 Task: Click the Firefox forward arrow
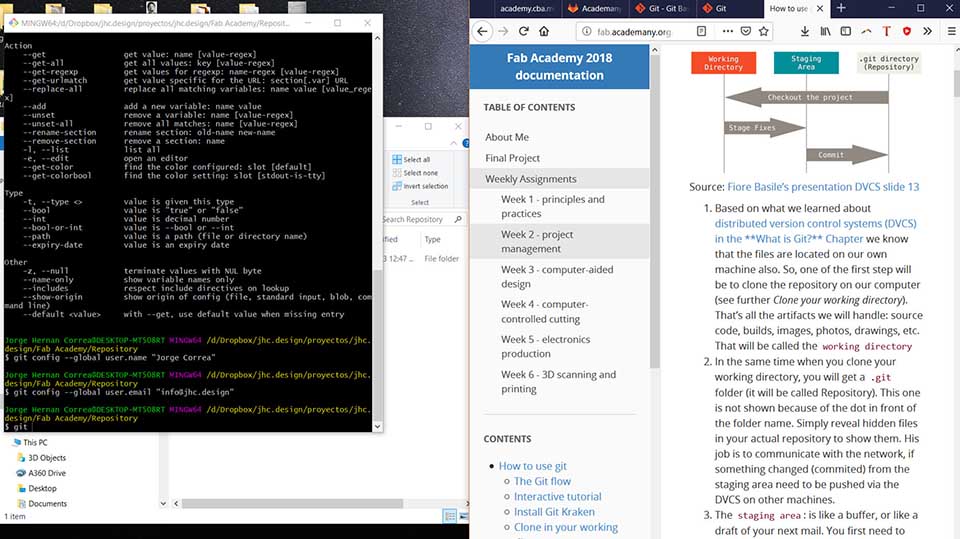pyautogui.click(x=503, y=31)
